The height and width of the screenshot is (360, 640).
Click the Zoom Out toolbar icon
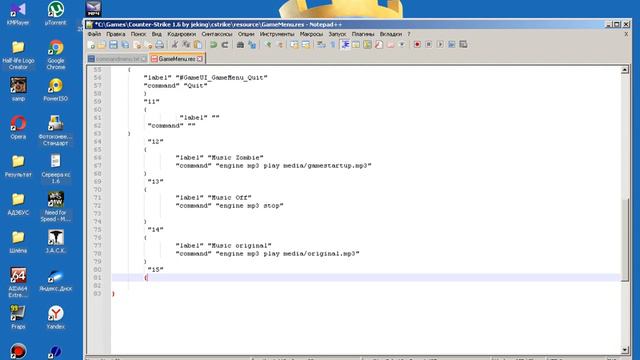tap(280, 45)
